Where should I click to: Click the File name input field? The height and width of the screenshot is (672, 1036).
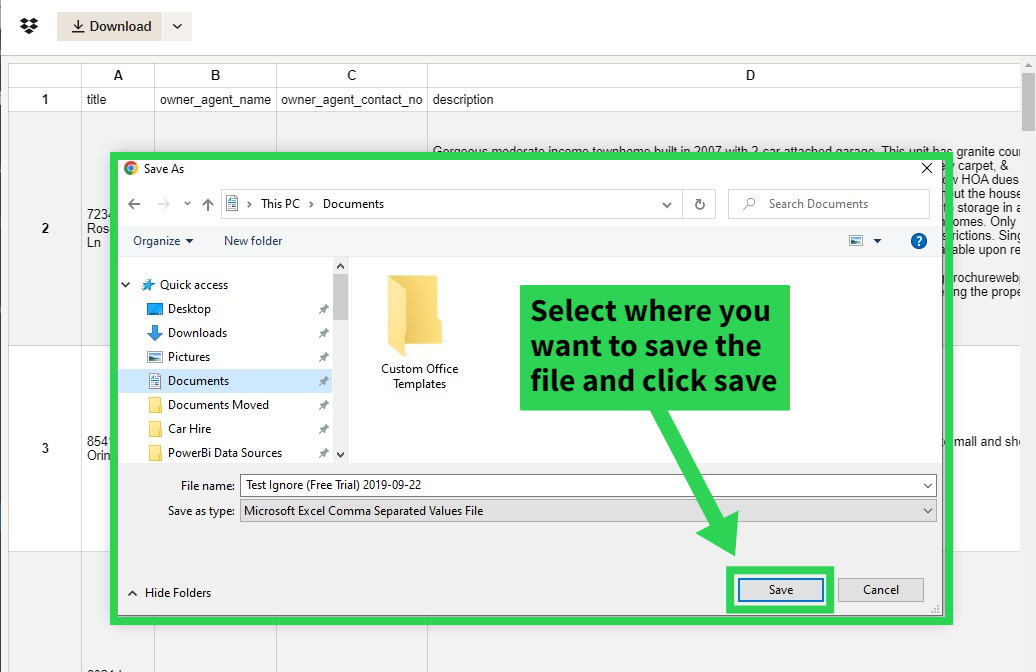581,485
